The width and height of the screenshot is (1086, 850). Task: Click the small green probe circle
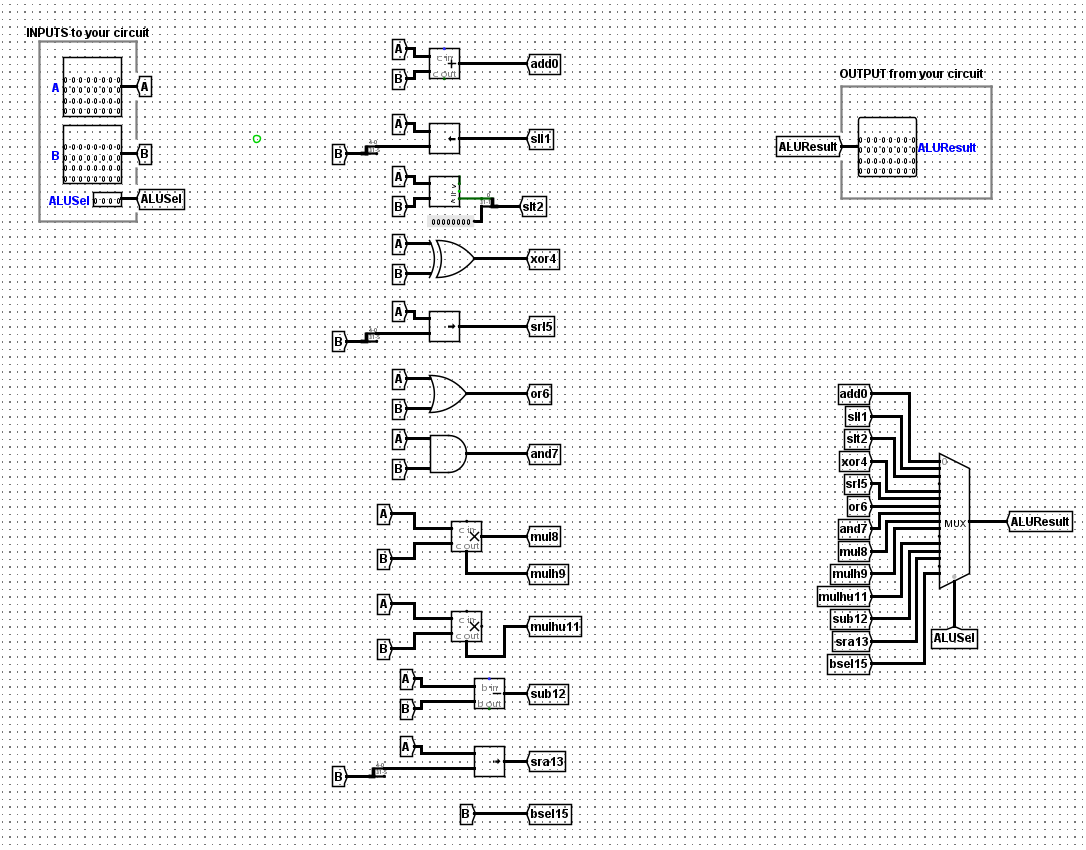coord(258,138)
